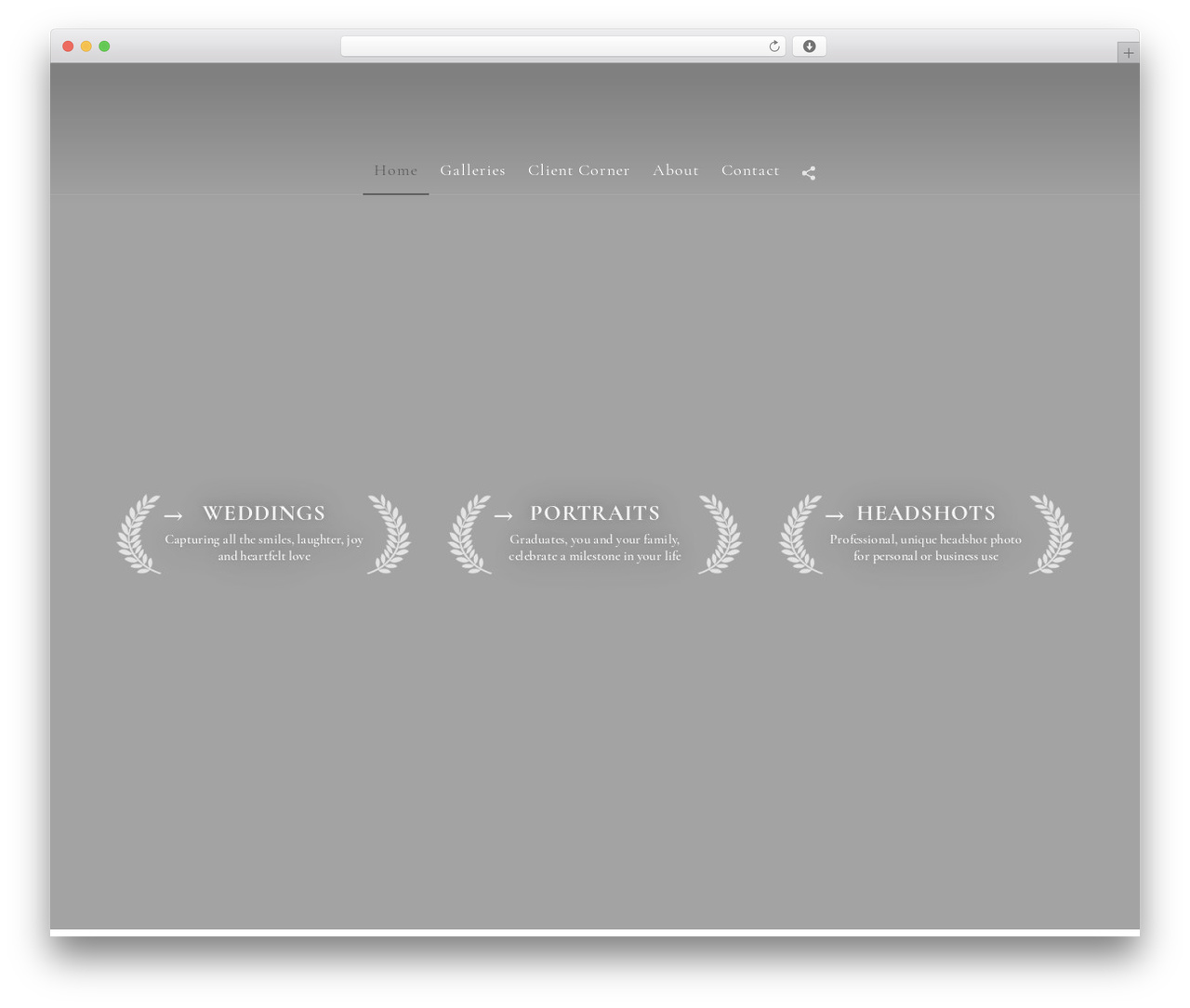Navigate to the Contact page

pyautogui.click(x=750, y=170)
